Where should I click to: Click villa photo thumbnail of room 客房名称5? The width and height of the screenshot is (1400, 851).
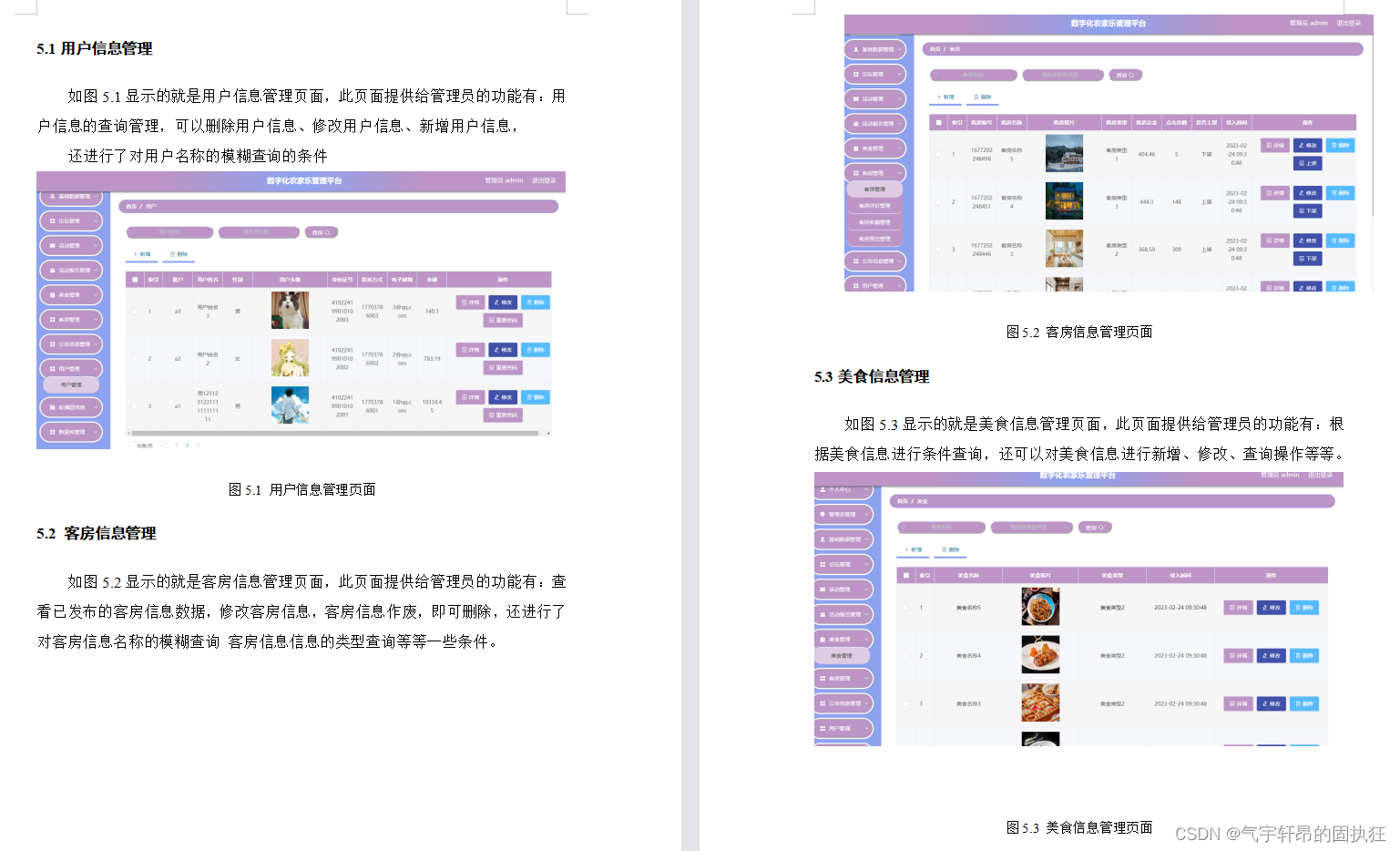1064,154
